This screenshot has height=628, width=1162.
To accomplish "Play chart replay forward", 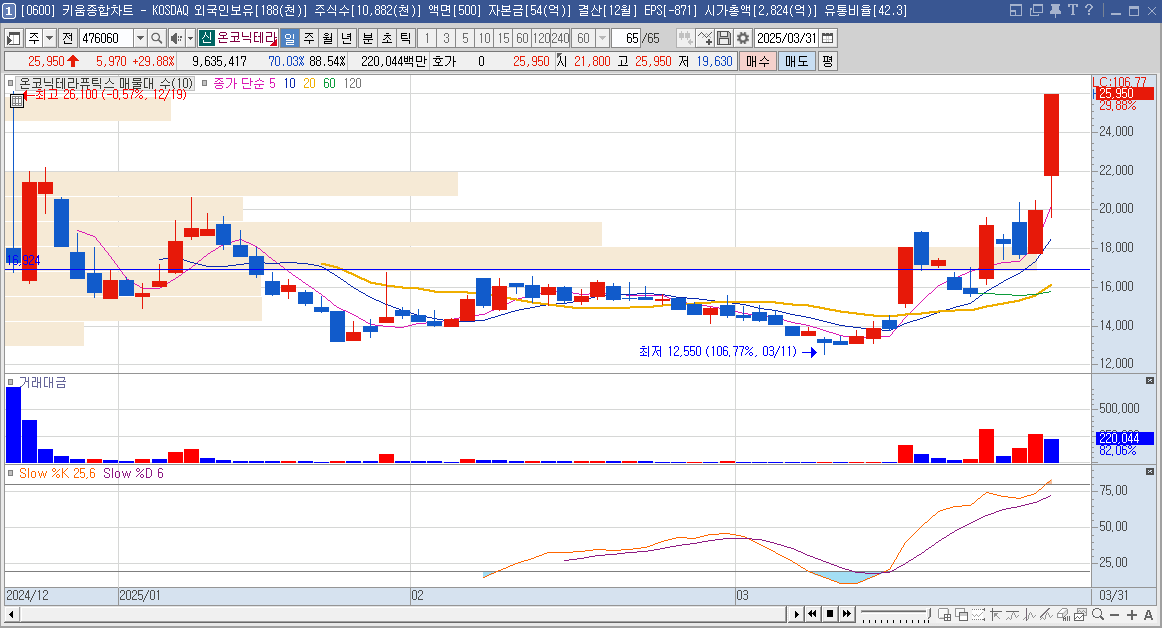I will click(796, 614).
